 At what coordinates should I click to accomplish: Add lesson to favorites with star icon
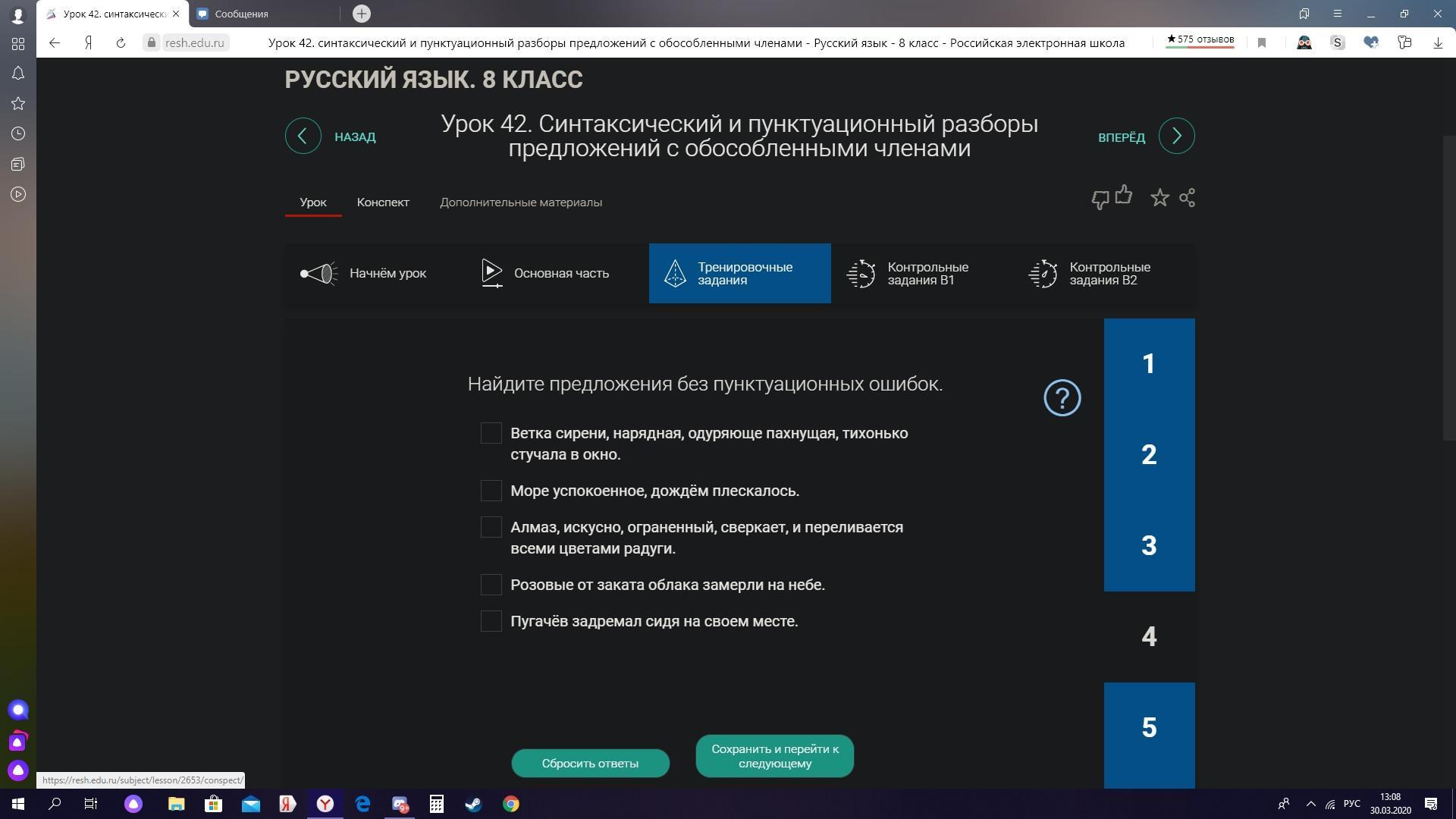coord(1159,198)
